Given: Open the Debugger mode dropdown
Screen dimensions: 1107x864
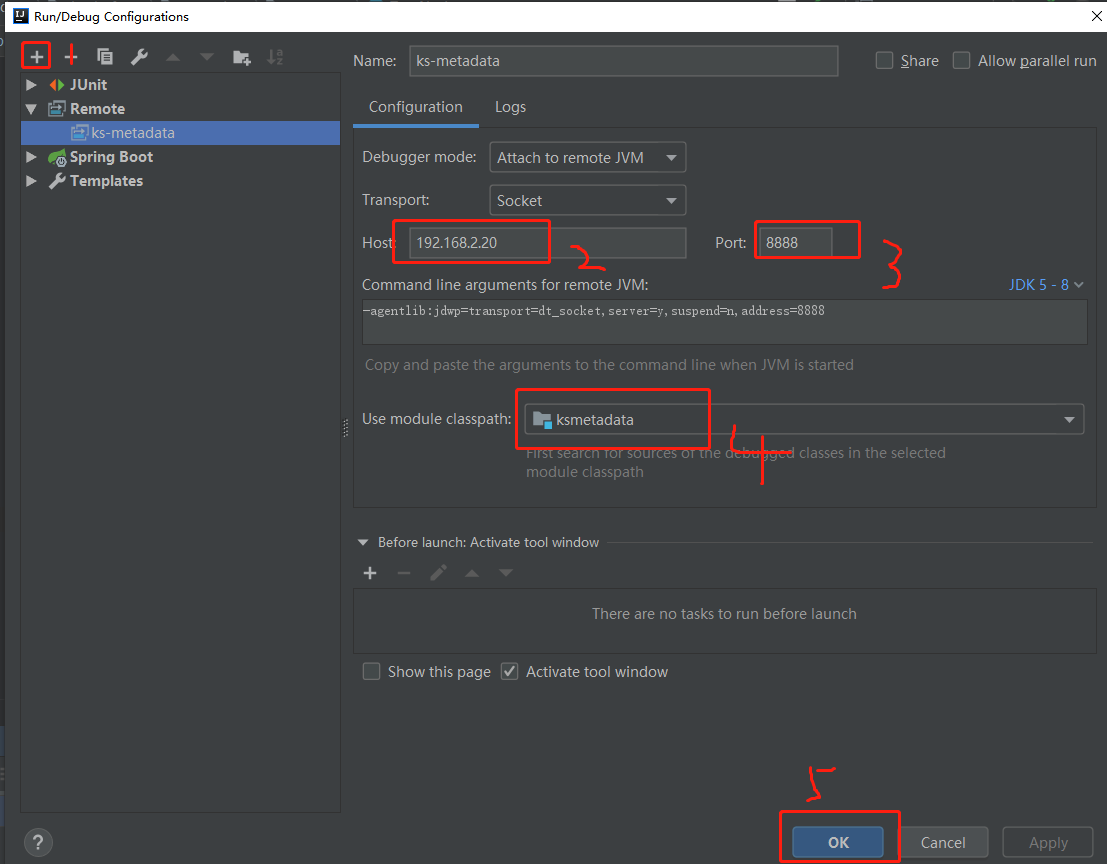Looking at the screenshot, I should point(587,157).
